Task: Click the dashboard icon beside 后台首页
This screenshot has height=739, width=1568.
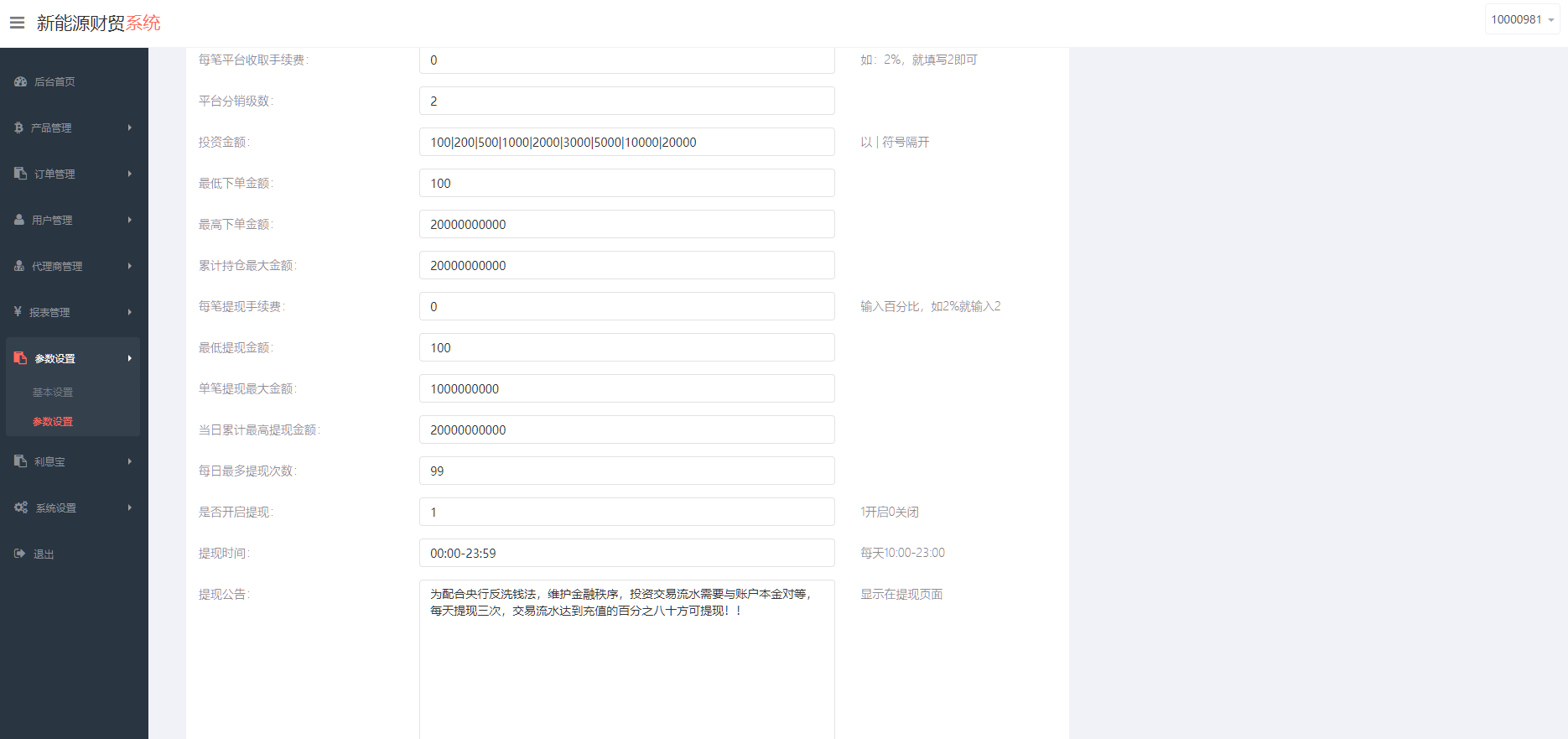Action: [x=20, y=81]
